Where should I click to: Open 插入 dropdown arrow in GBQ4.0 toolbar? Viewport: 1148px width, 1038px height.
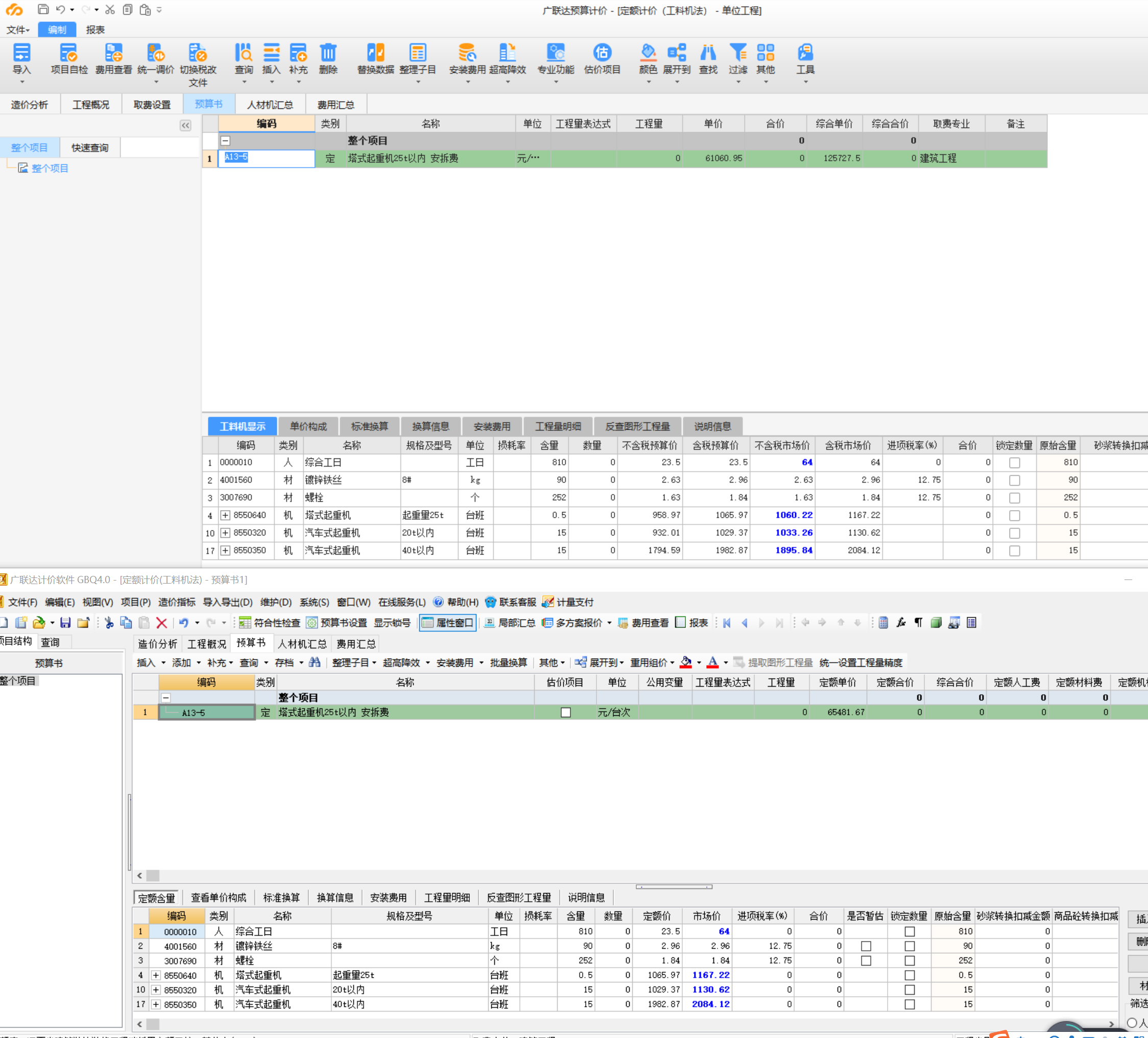tap(163, 663)
